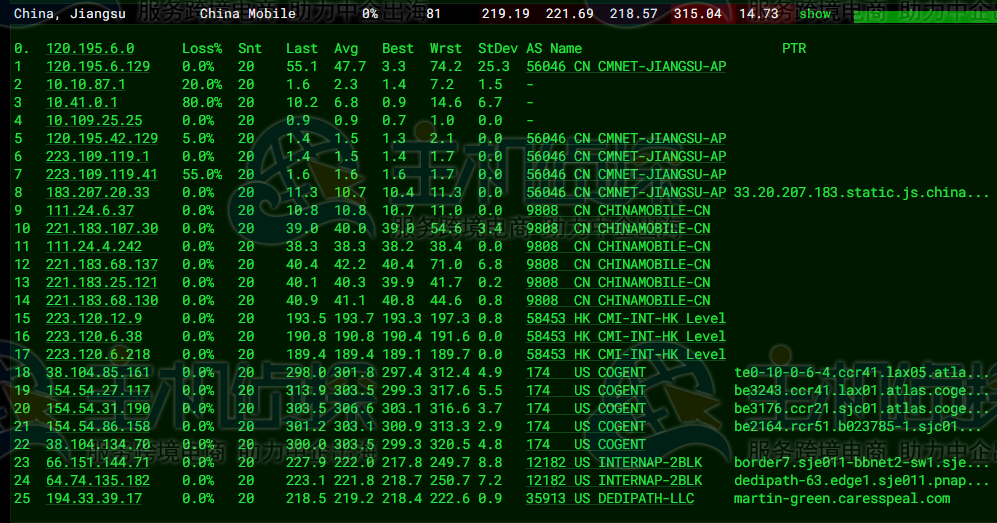Open IP 38.104.85.161
Screen dimensions: 997x523
click(x=98, y=372)
